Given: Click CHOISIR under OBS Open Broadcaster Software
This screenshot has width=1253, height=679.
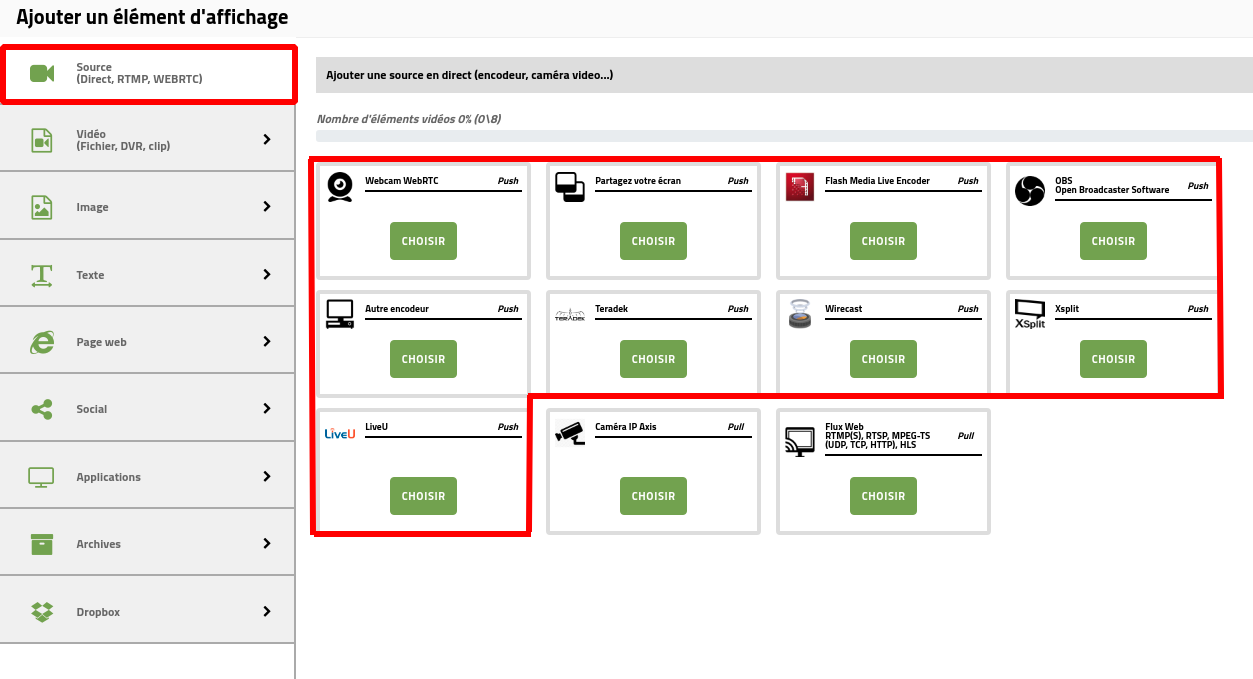Looking at the screenshot, I should pos(1113,241).
